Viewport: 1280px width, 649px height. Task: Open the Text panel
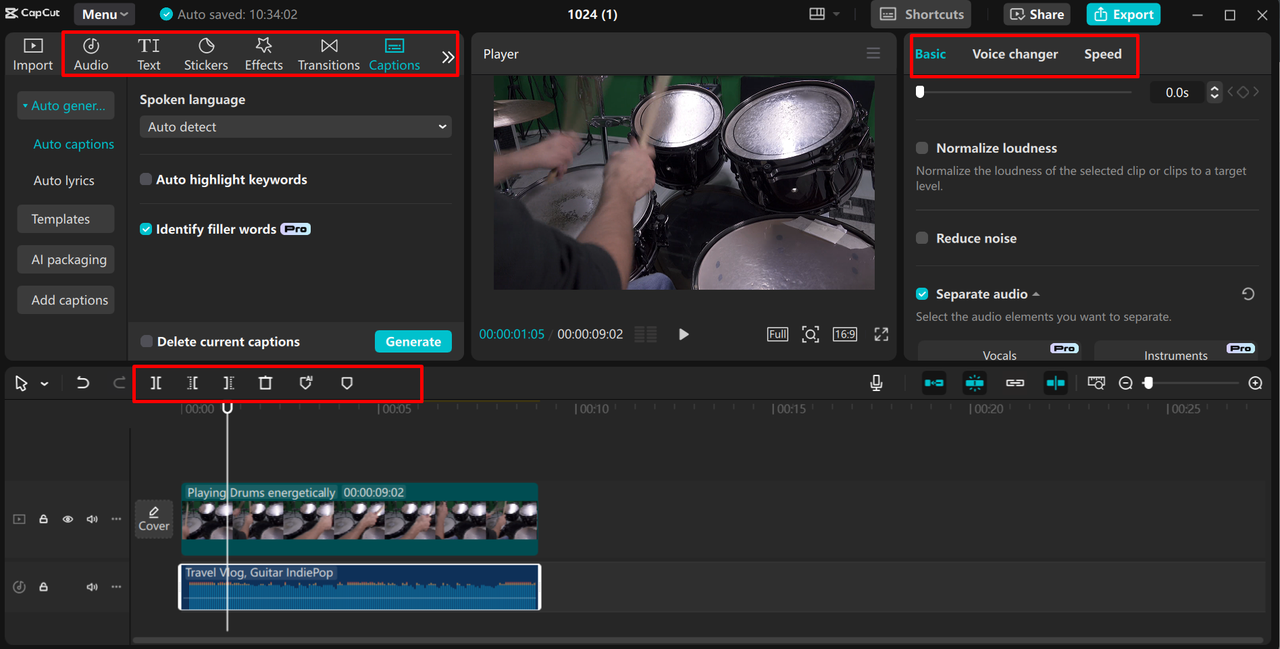point(149,54)
